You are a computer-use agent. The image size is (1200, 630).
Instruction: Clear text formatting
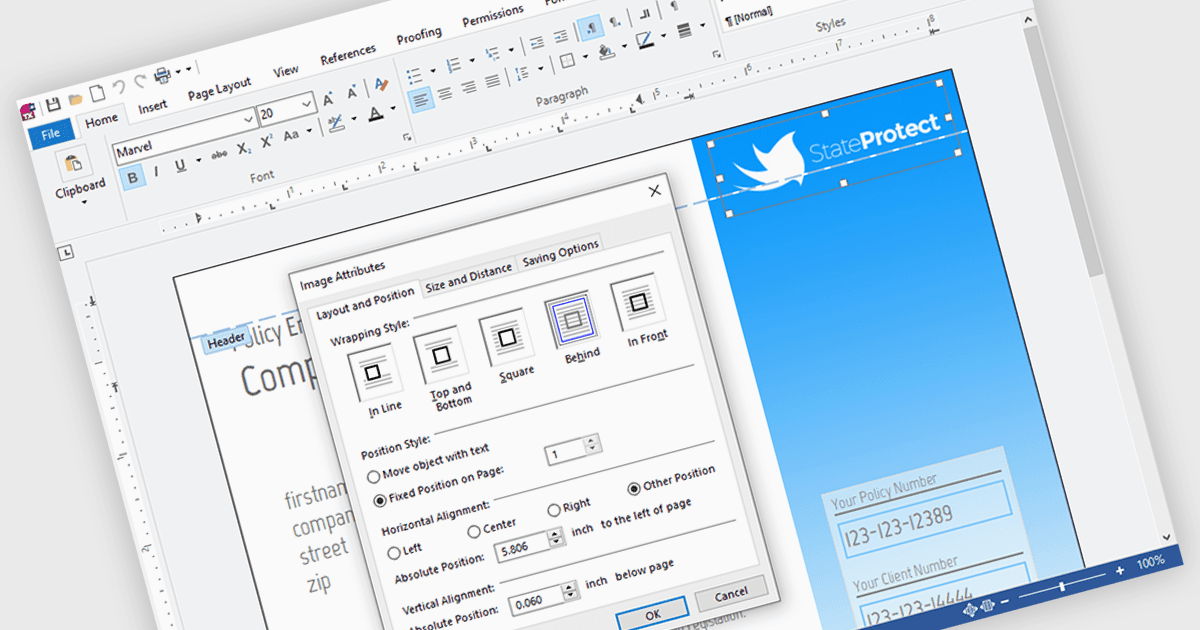[381, 84]
